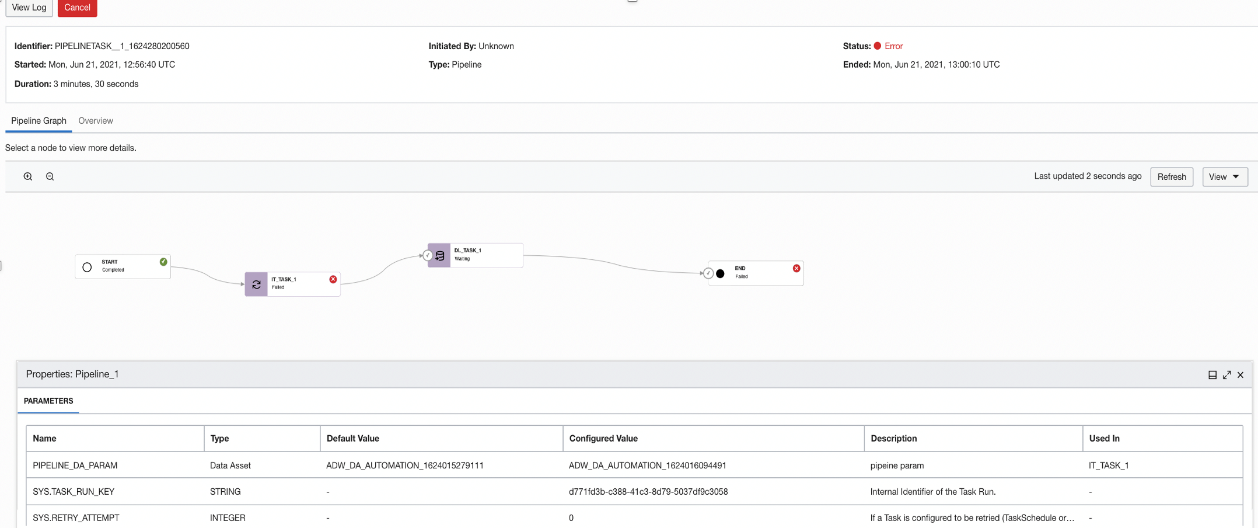The width and height of the screenshot is (1258, 528).
Task: Close the Properties Pipeline_1 panel
Action: (1241, 375)
